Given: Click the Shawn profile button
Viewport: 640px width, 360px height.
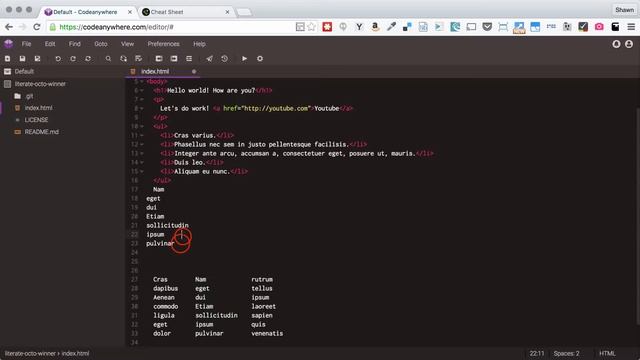Looking at the screenshot, I should point(624,9).
